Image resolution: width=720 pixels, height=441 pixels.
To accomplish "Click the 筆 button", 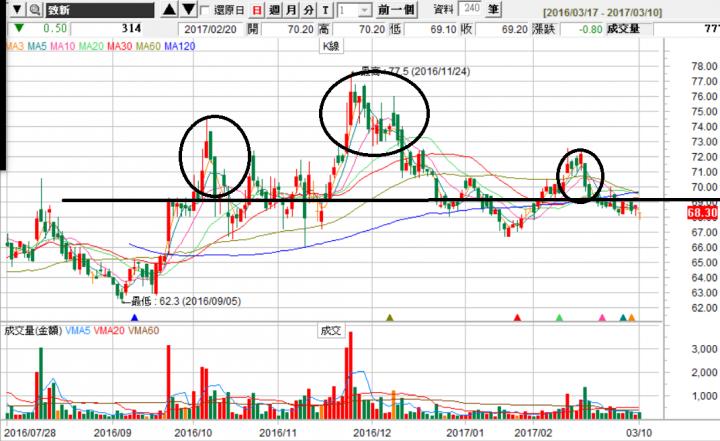I will pyautogui.click(x=494, y=9).
